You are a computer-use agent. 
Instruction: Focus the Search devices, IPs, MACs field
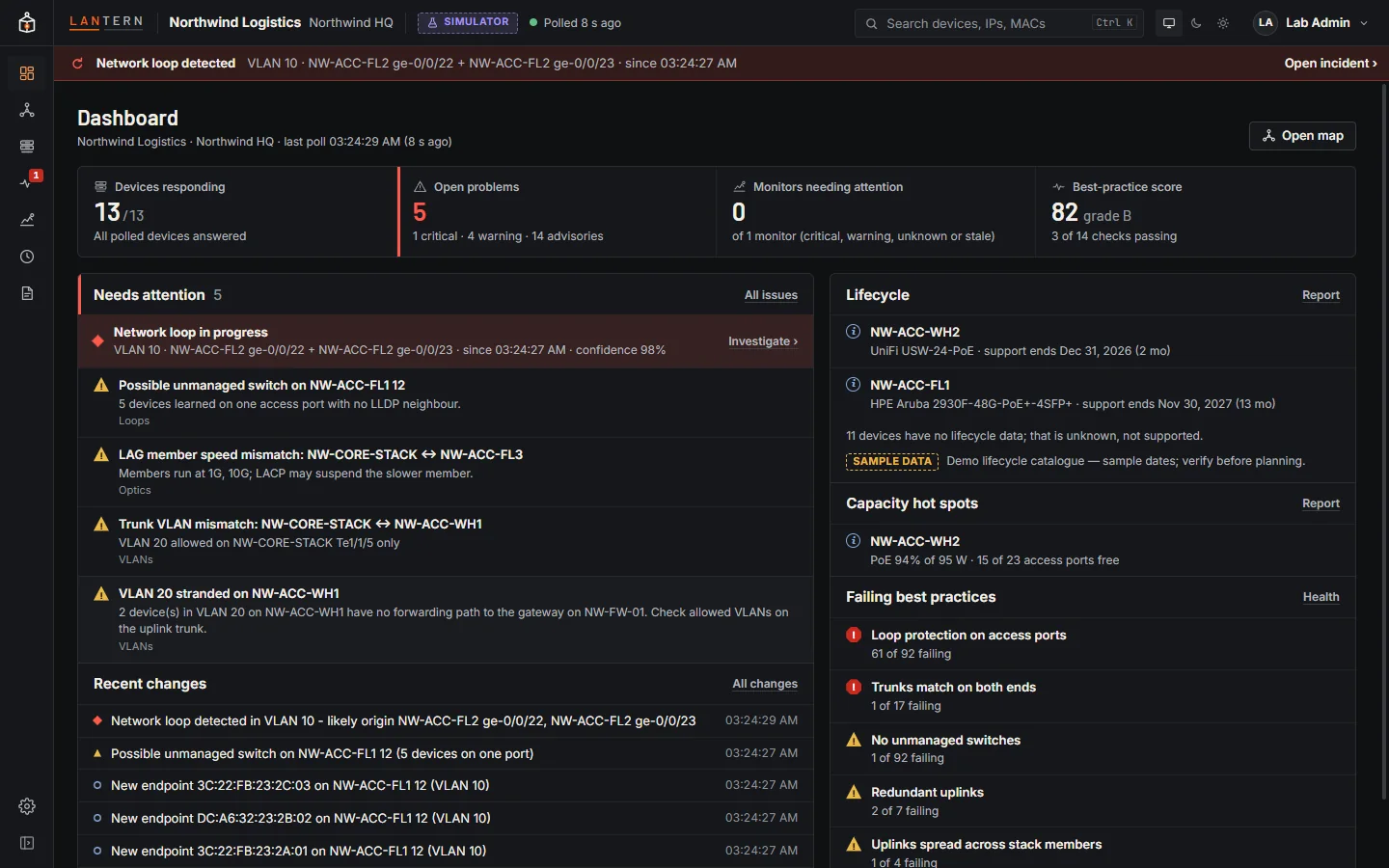pyautogui.click(x=998, y=23)
